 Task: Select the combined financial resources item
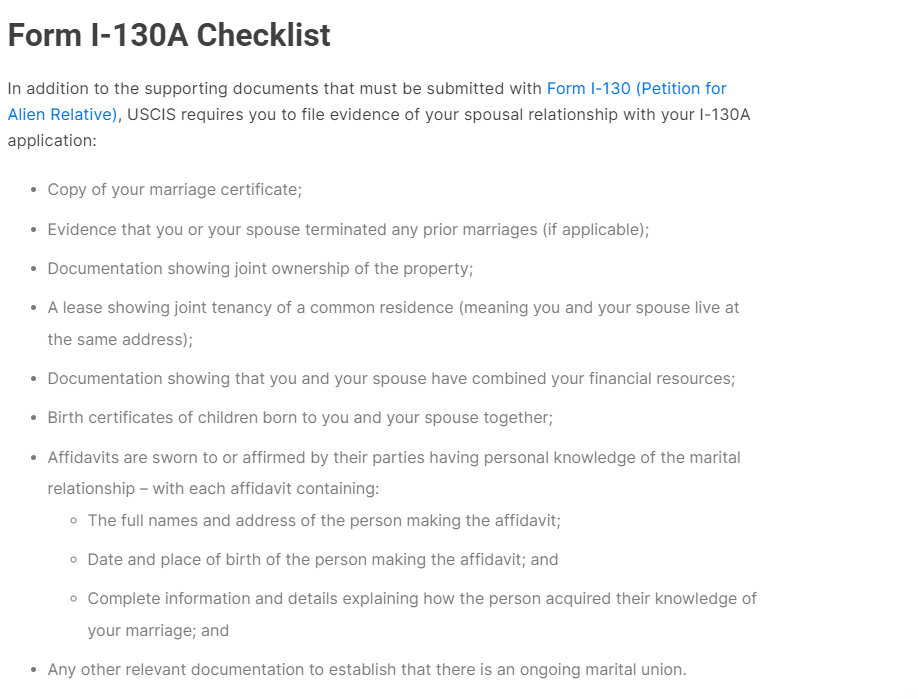tap(391, 379)
